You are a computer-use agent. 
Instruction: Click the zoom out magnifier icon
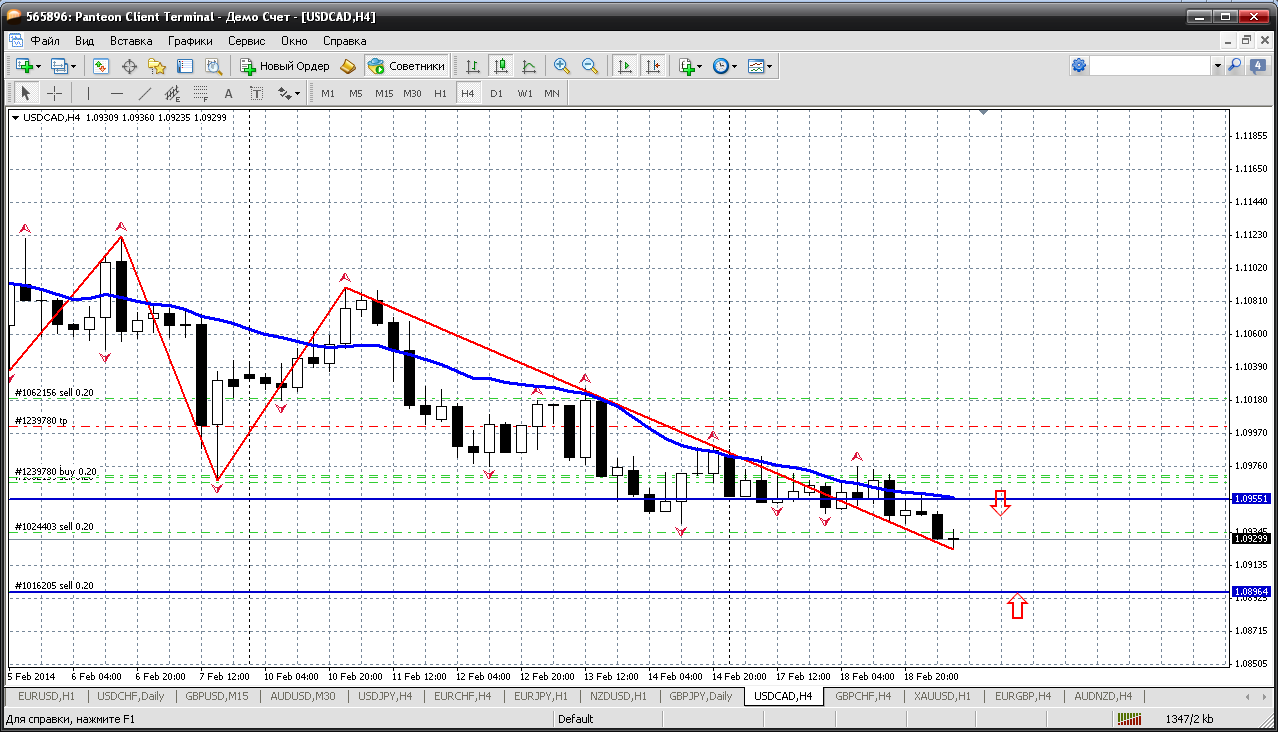pyautogui.click(x=590, y=66)
